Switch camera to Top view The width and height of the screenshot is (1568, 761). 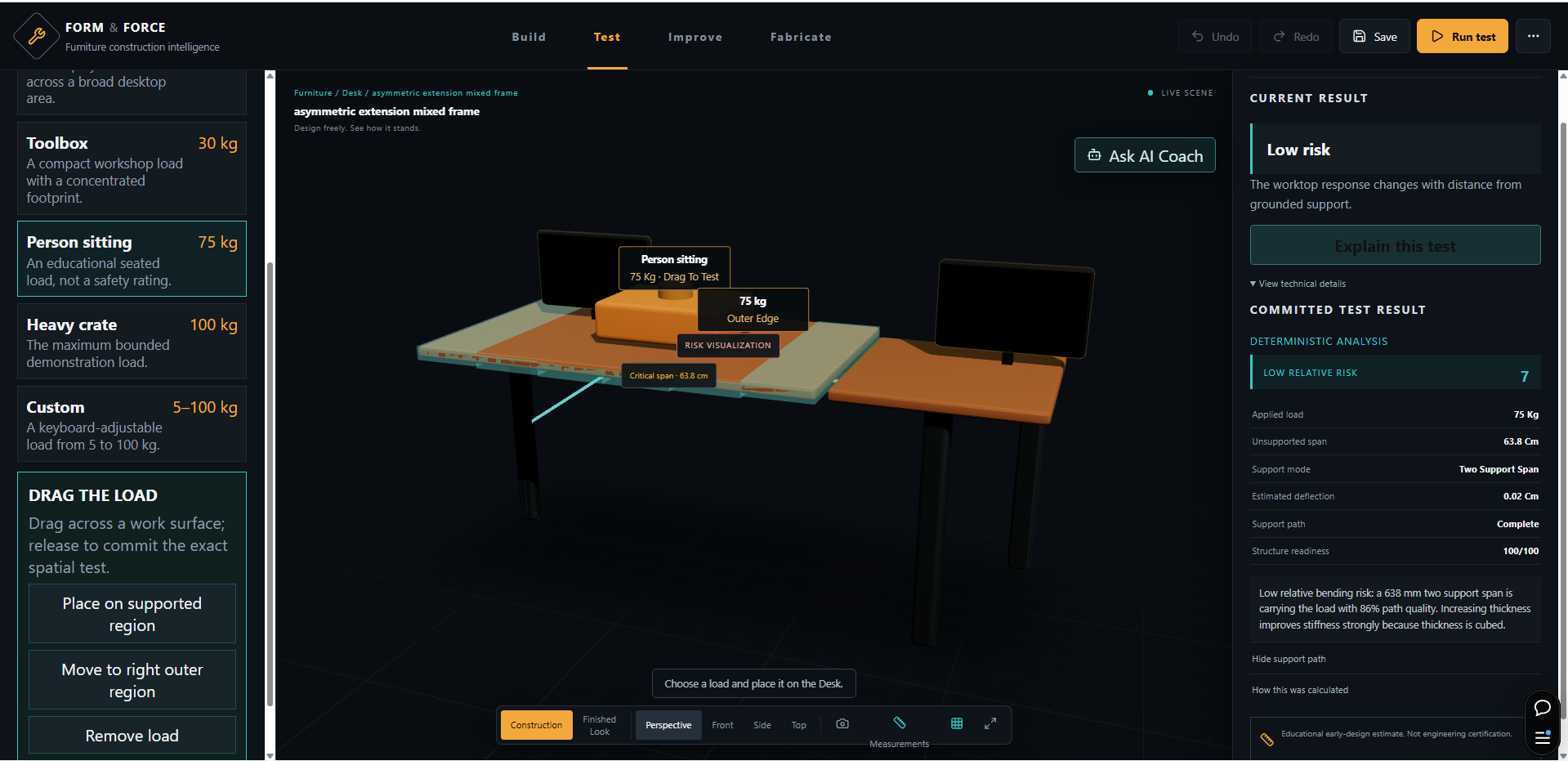click(x=798, y=725)
